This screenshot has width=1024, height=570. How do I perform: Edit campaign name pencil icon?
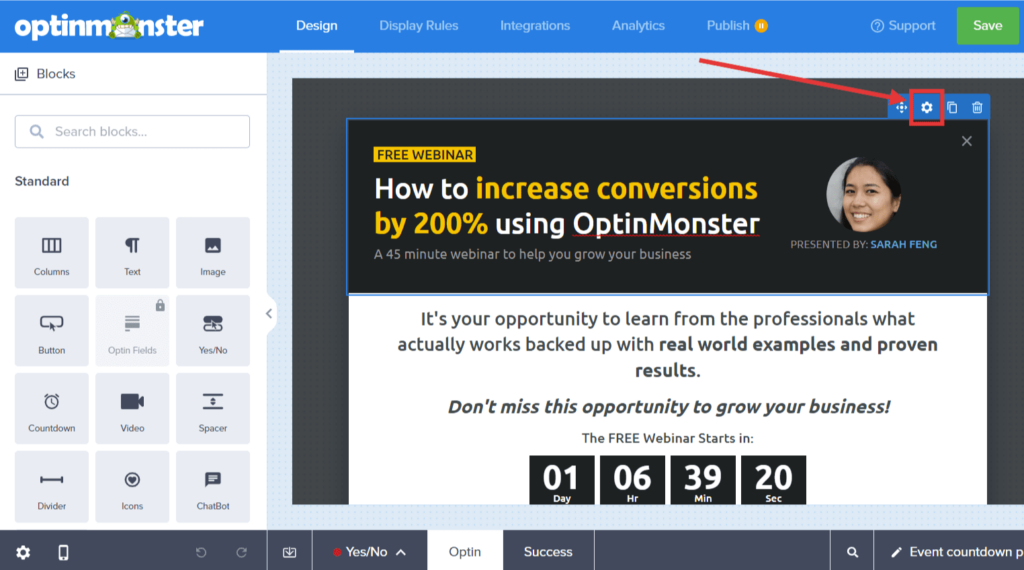point(897,552)
